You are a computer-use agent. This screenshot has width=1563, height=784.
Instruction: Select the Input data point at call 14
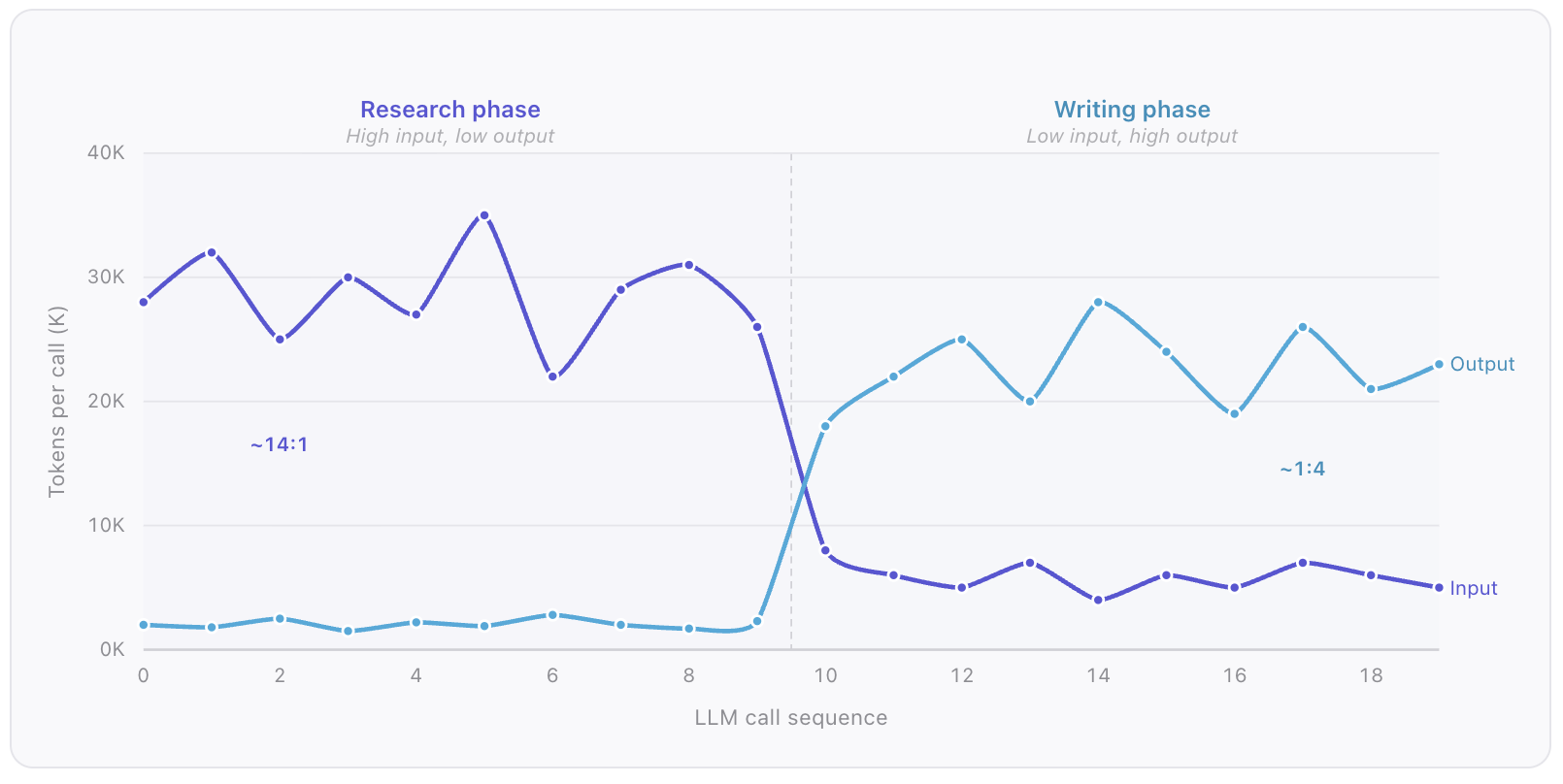pos(1098,600)
